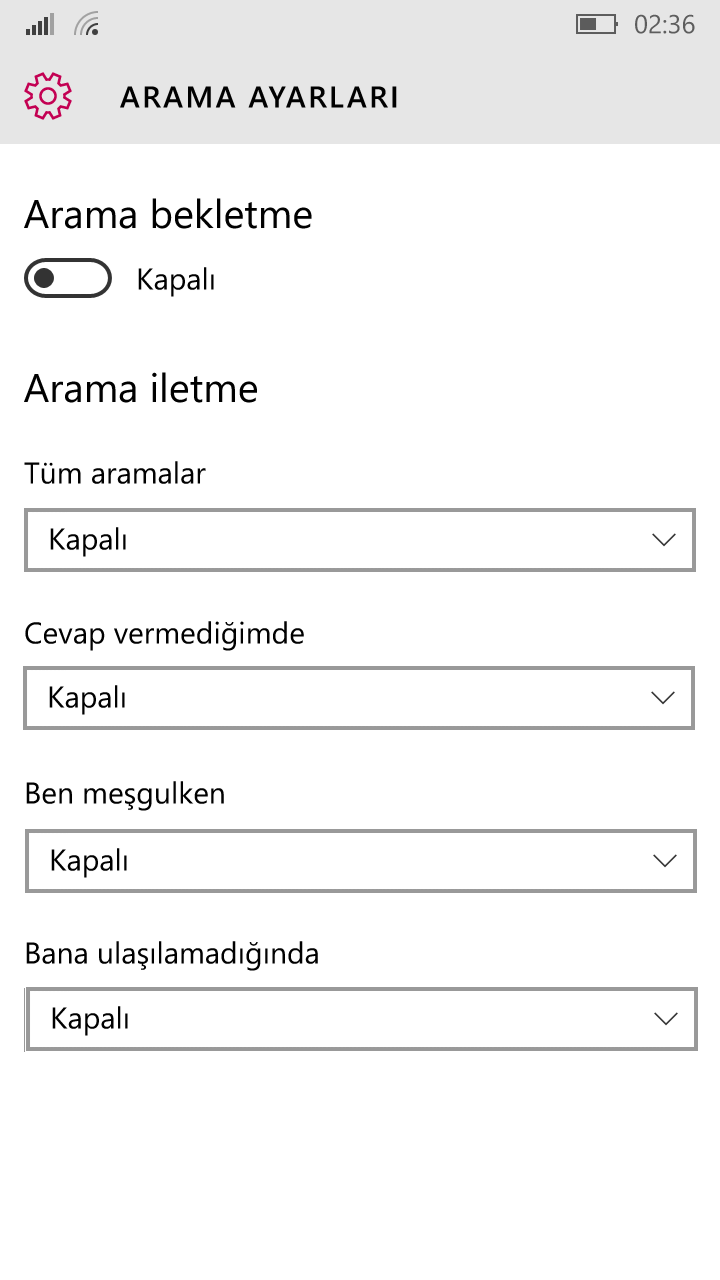Tap the battery indicator icon

(597, 24)
